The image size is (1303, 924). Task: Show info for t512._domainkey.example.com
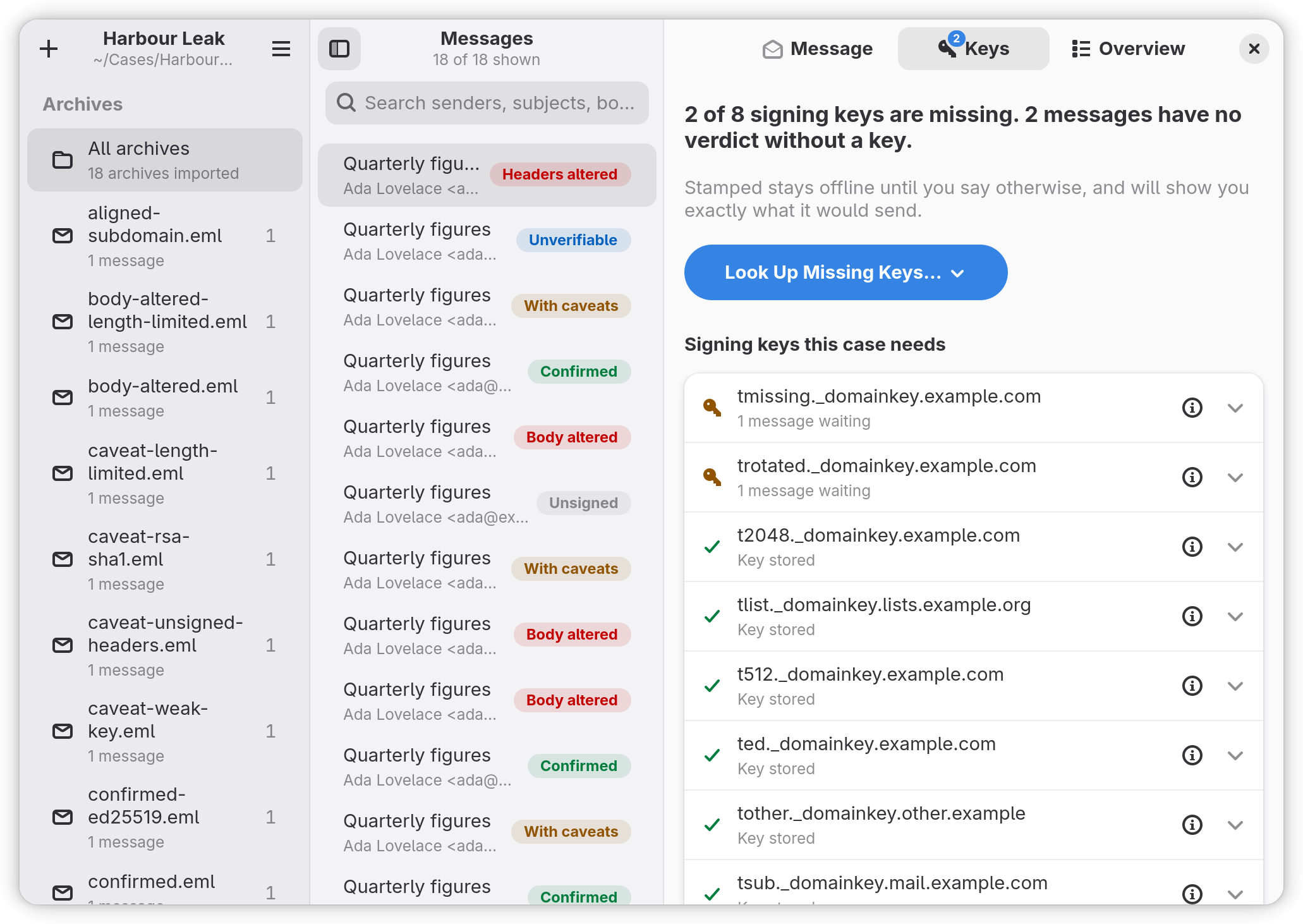(x=1192, y=686)
